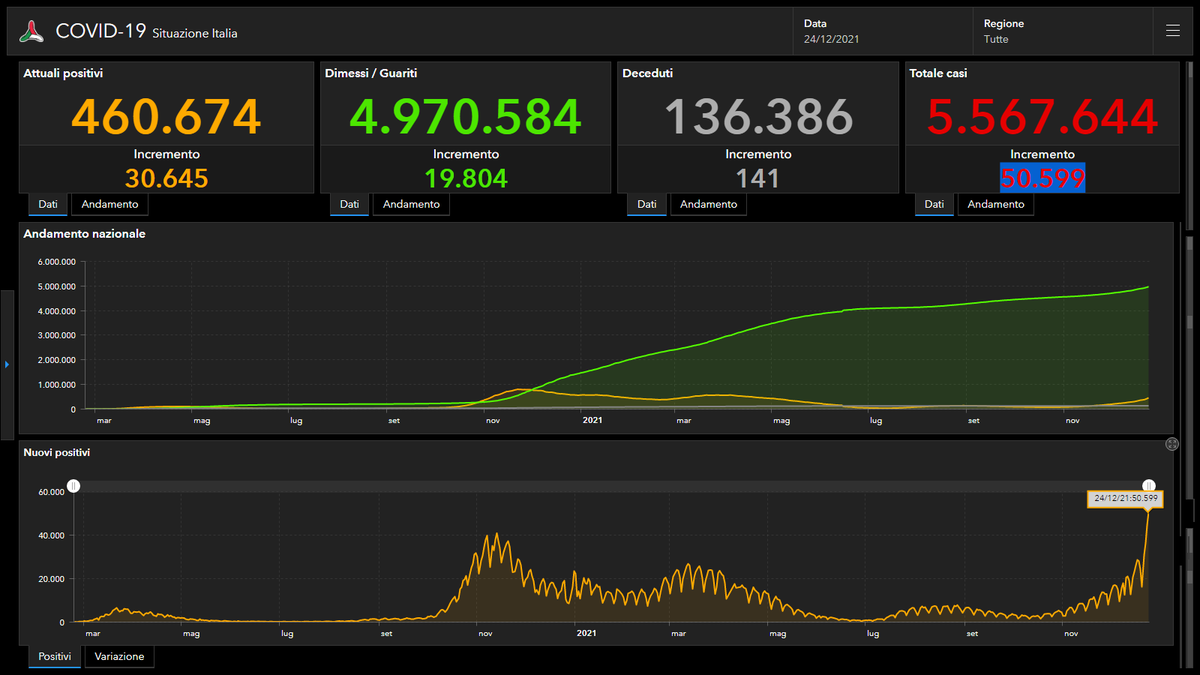Screen dimensions: 1200x675
Task: Select Dati tab under Dimessi / Guariti
Action: 349,204
